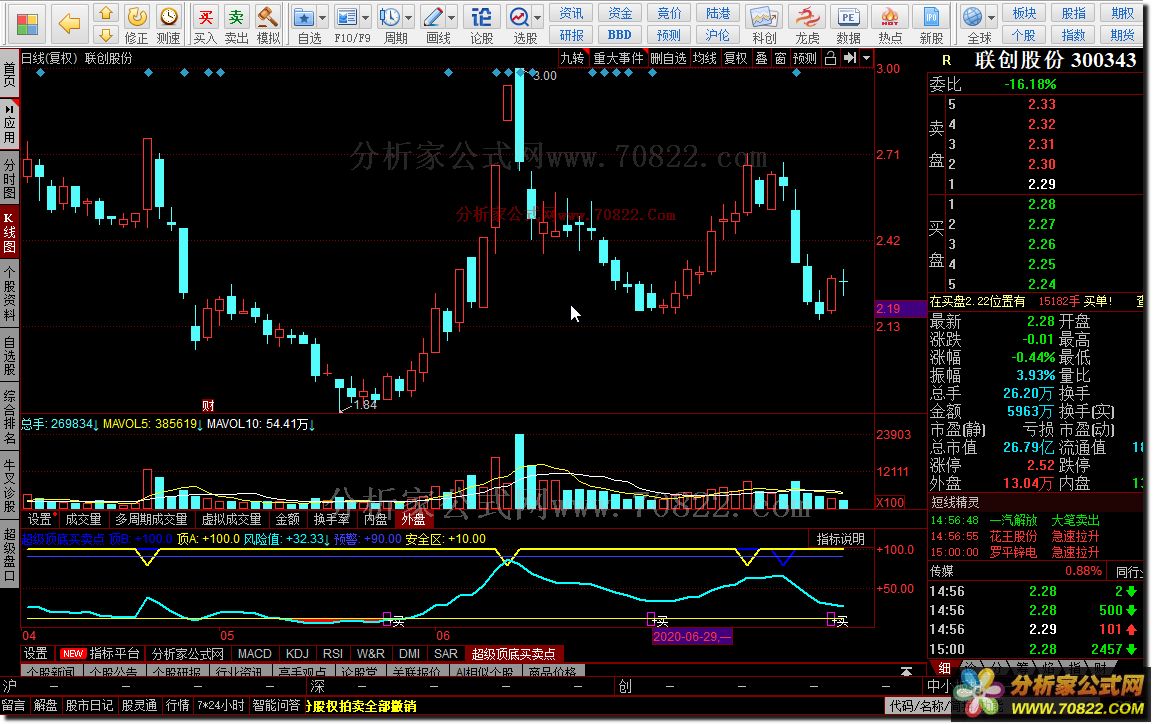Click the red 买入 buy icon
Screen dimensions: 1153x724
(x=205, y=16)
